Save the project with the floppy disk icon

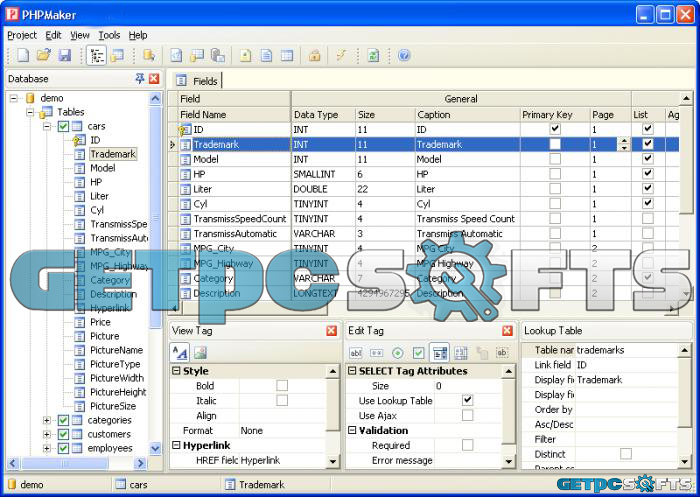coord(65,55)
